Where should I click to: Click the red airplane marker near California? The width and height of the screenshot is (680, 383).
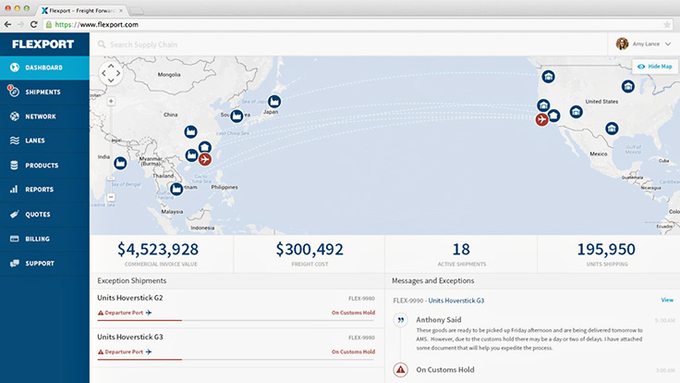pyautogui.click(x=542, y=119)
